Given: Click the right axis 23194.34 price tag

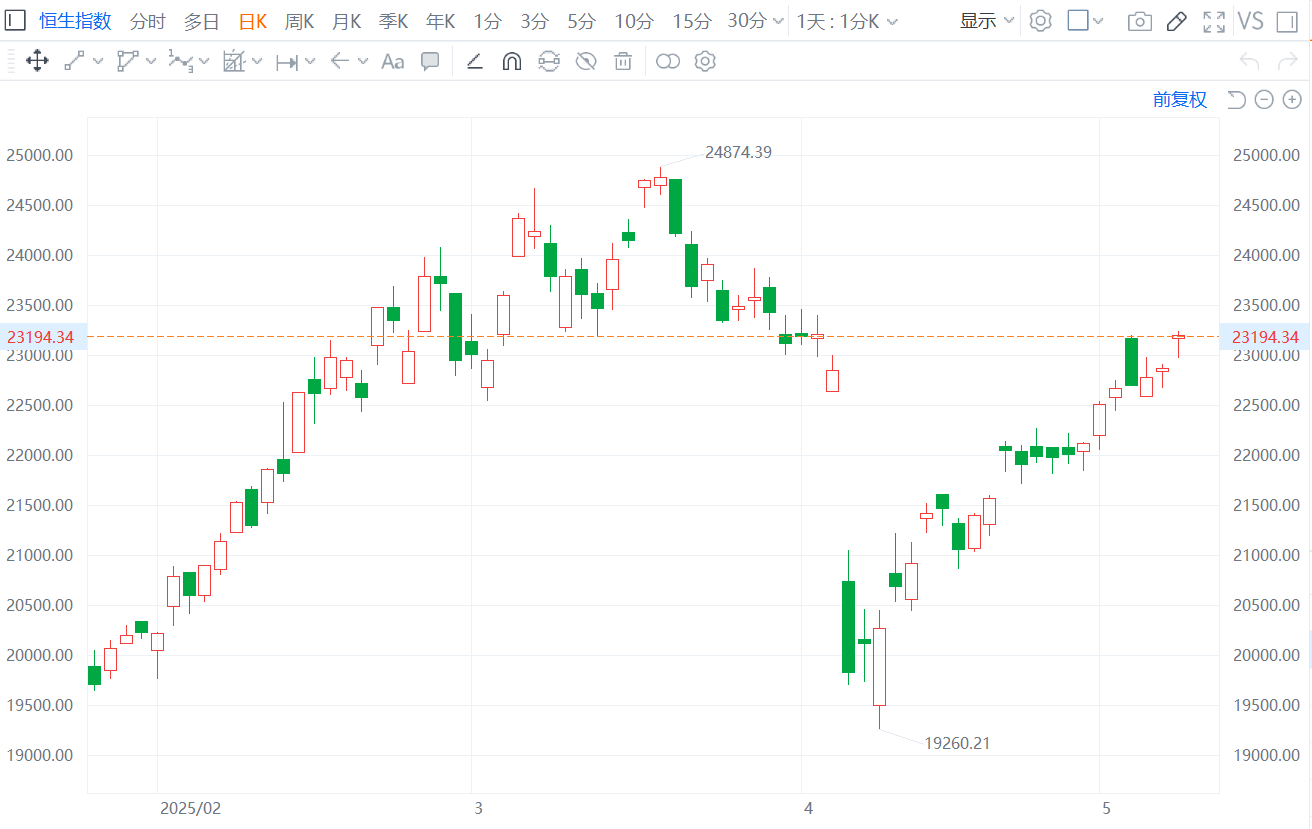Looking at the screenshot, I should pyautogui.click(x=1265, y=337).
